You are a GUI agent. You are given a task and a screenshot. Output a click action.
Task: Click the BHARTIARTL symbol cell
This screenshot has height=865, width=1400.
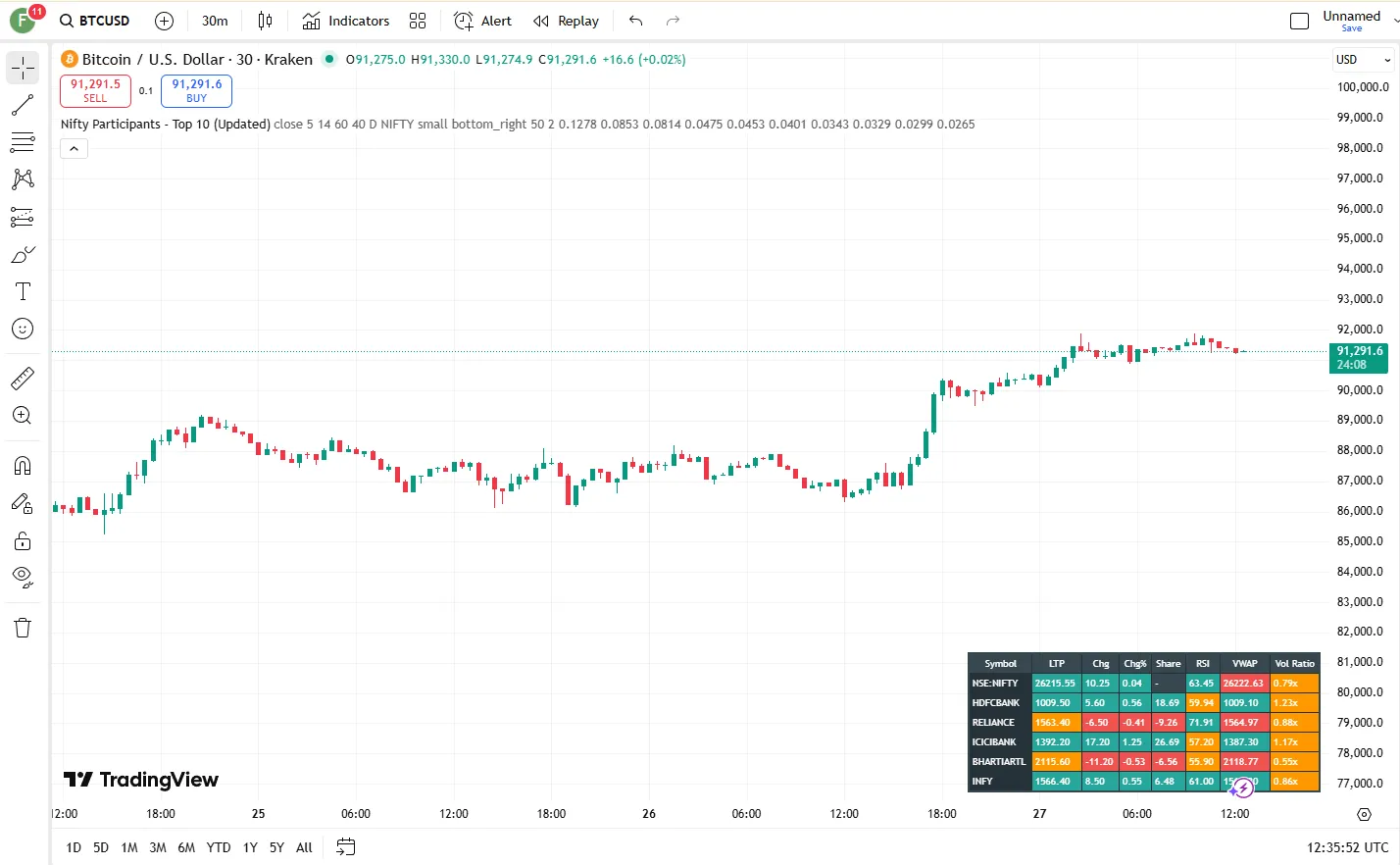1000,762
